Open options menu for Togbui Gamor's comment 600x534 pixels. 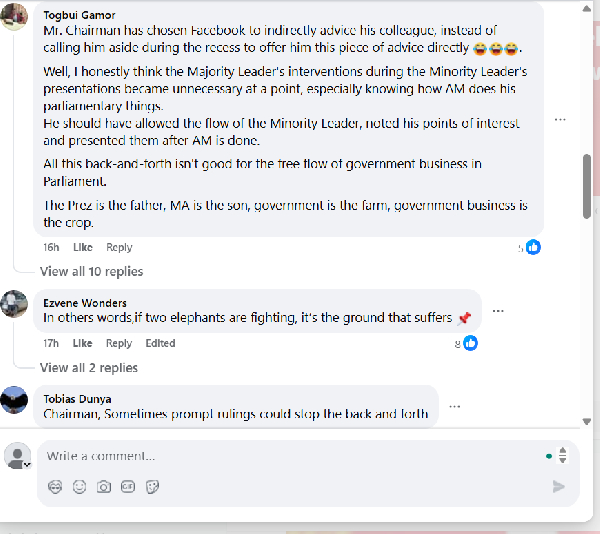pyautogui.click(x=560, y=119)
